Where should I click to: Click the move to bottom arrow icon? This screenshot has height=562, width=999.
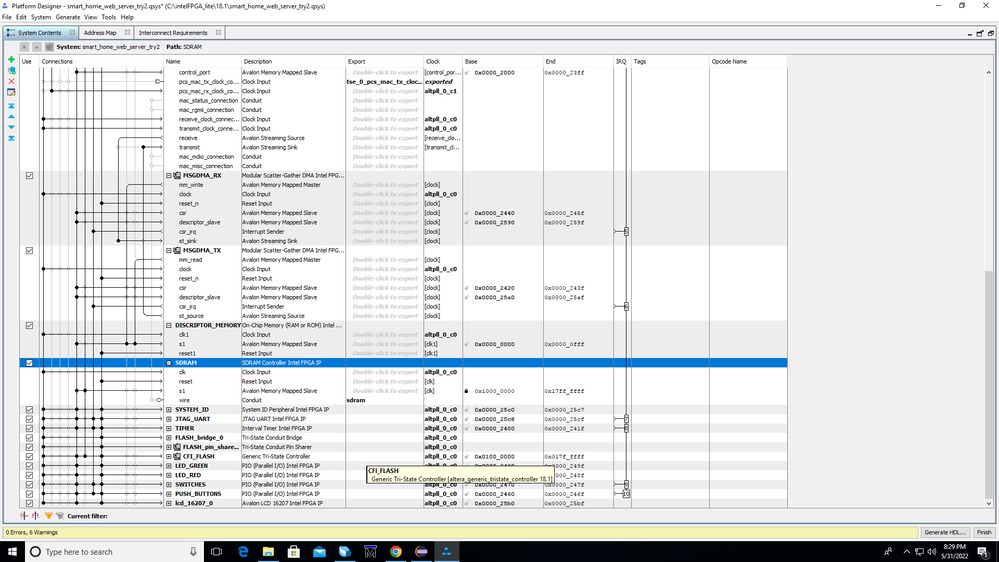point(11,138)
